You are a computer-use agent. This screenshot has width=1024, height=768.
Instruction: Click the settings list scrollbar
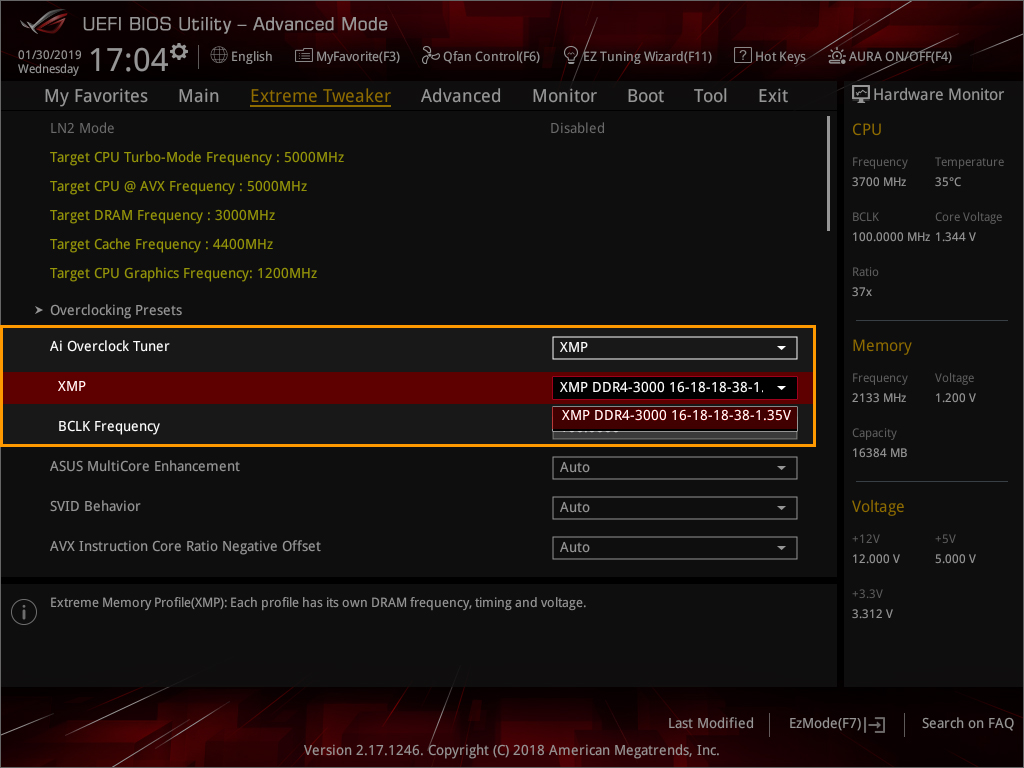[x=828, y=174]
